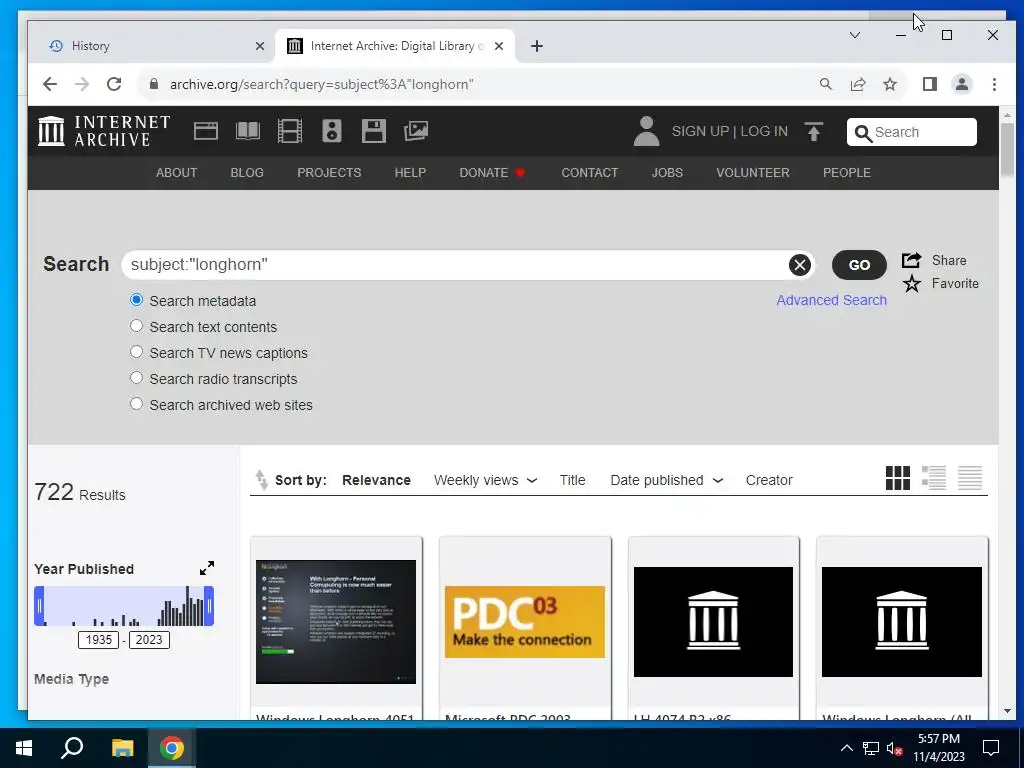Sort results by Relevance
The width and height of the screenshot is (1024, 768).
tap(376, 480)
